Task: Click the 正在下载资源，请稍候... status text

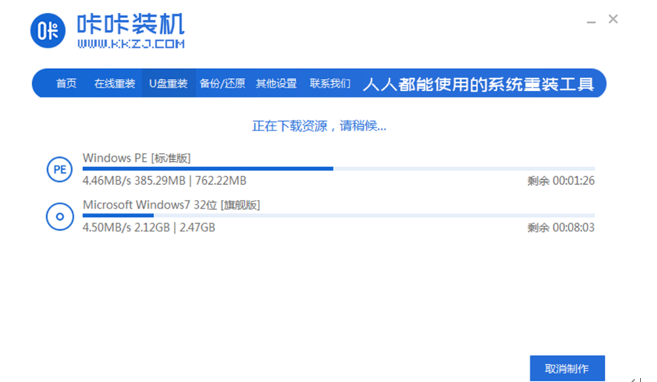Action: click(319, 126)
